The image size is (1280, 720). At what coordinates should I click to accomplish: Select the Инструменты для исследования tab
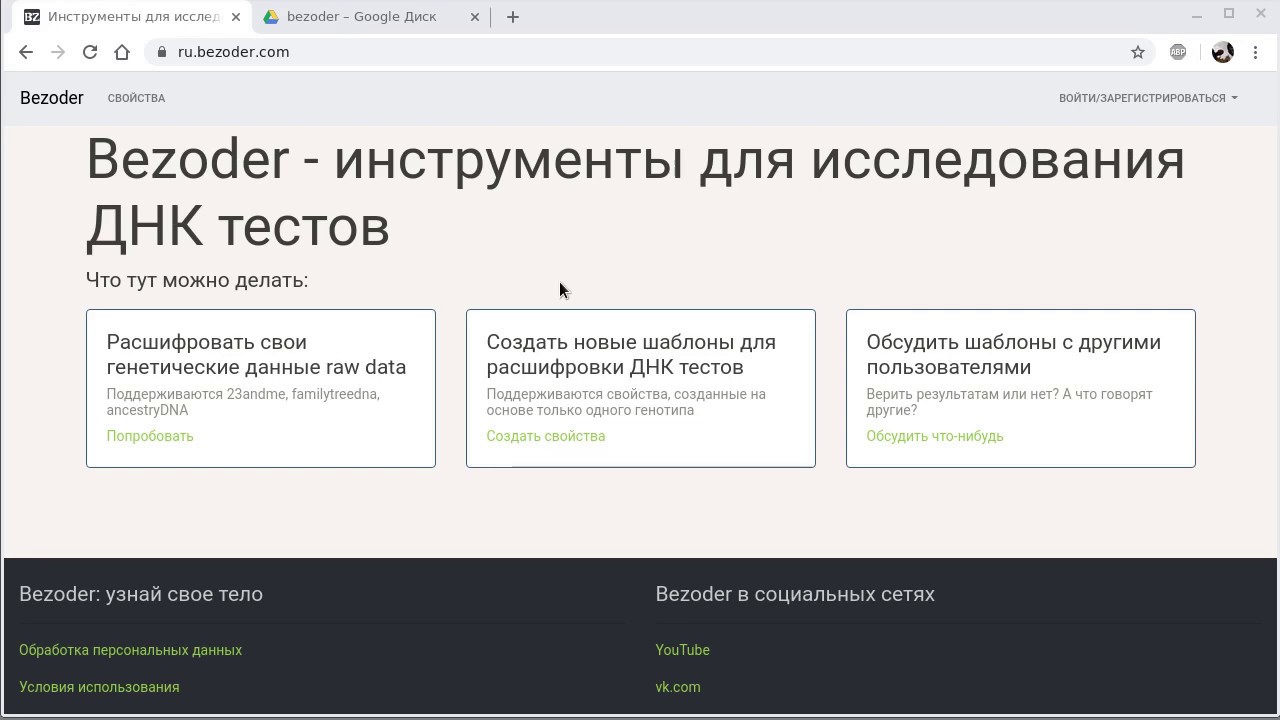[132, 17]
